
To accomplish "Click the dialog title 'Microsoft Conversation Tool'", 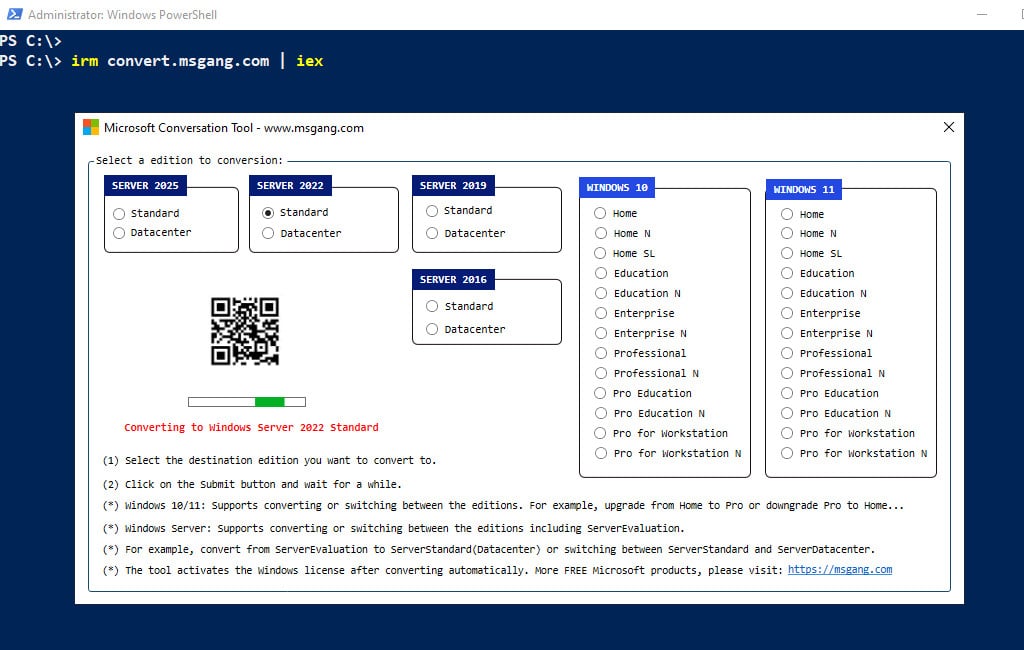I will [178, 127].
